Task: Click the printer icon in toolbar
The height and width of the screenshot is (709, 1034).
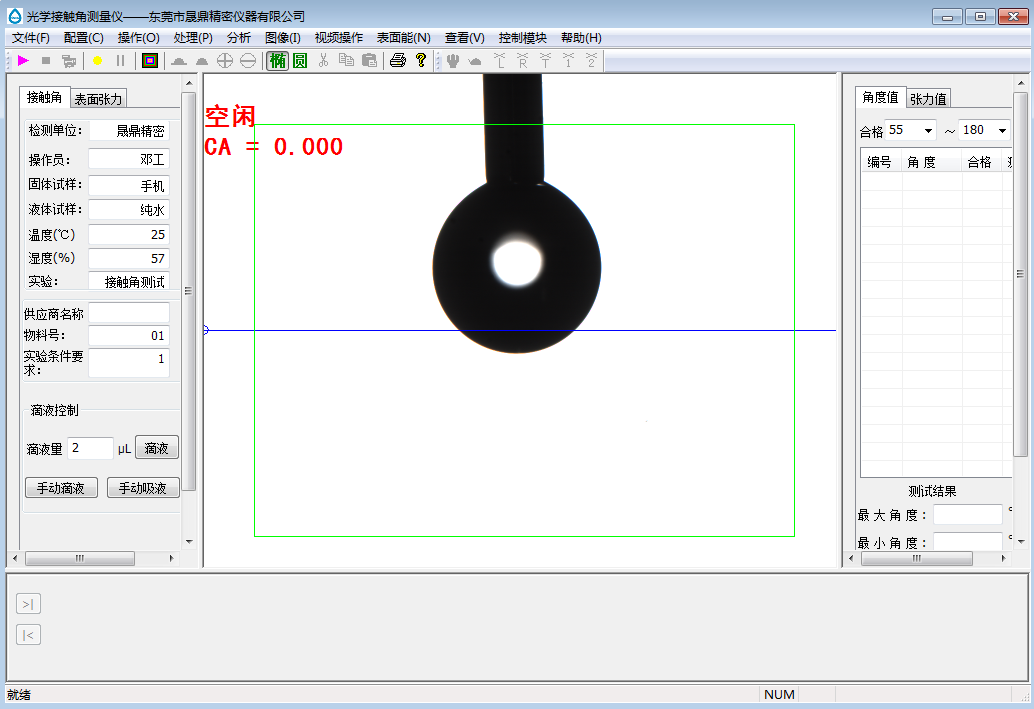Action: point(397,61)
